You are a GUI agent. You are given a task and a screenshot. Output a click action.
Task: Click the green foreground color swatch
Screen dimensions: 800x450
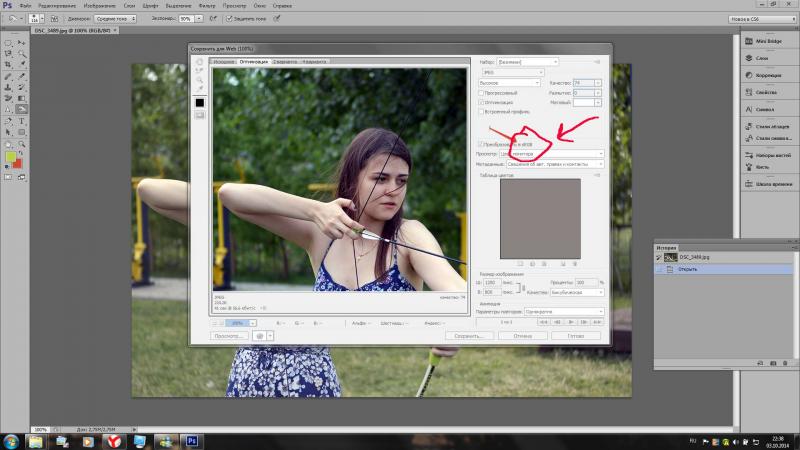point(10,157)
